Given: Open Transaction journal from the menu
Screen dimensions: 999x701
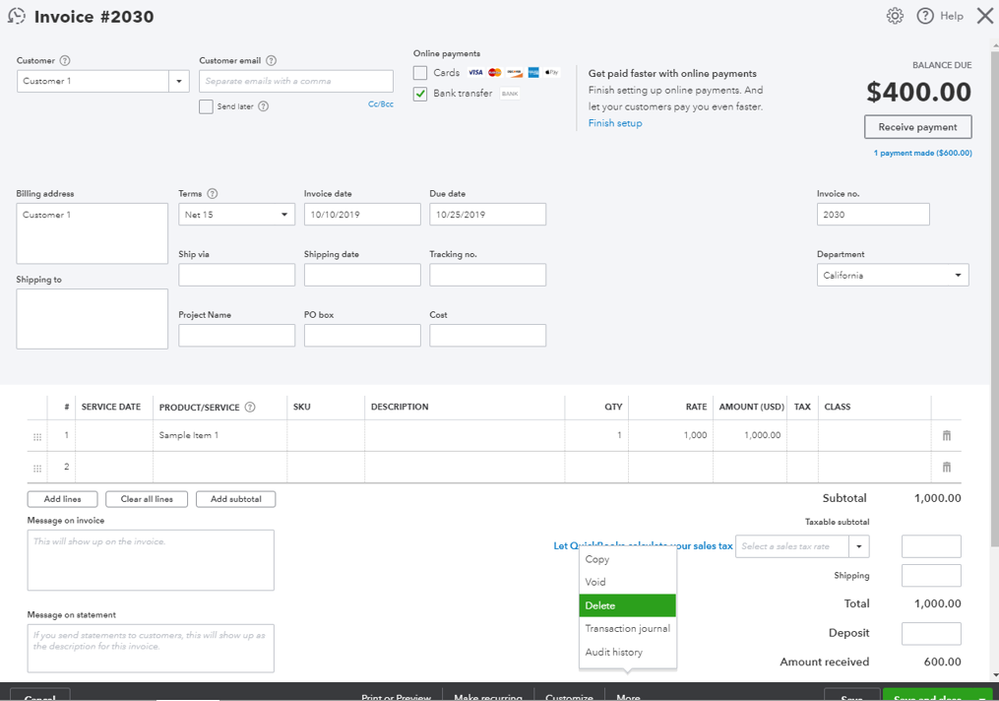Looking at the screenshot, I should pyautogui.click(x=628, y=629).
